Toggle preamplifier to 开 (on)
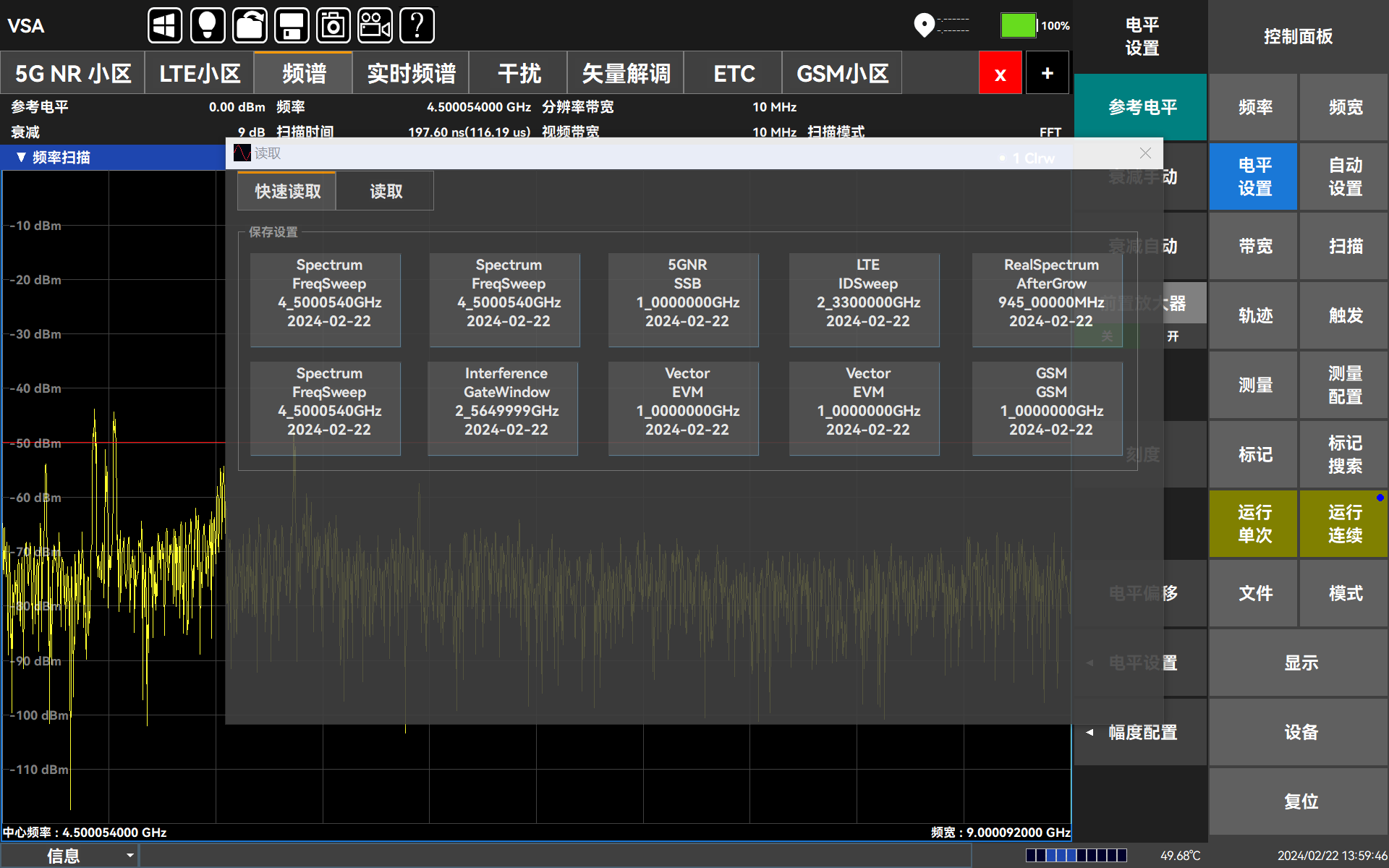Image resolution: width=1389 pixels, height=868 pixels. point(1173,336)
